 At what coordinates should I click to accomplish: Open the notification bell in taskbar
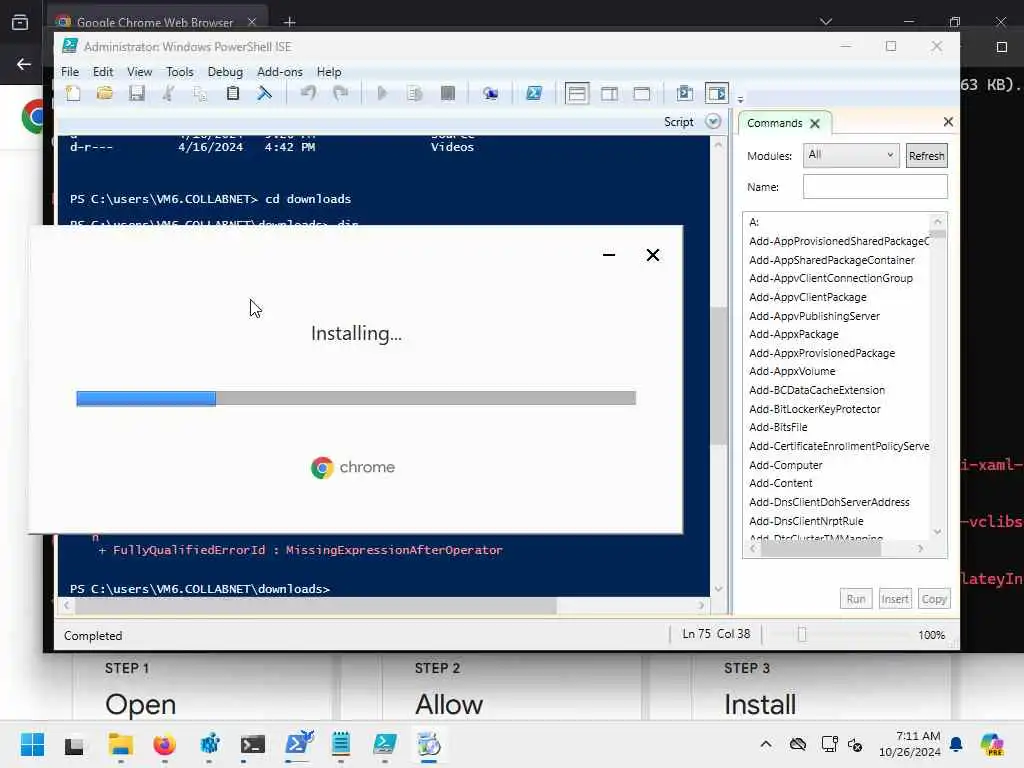[x=956, y=744]
